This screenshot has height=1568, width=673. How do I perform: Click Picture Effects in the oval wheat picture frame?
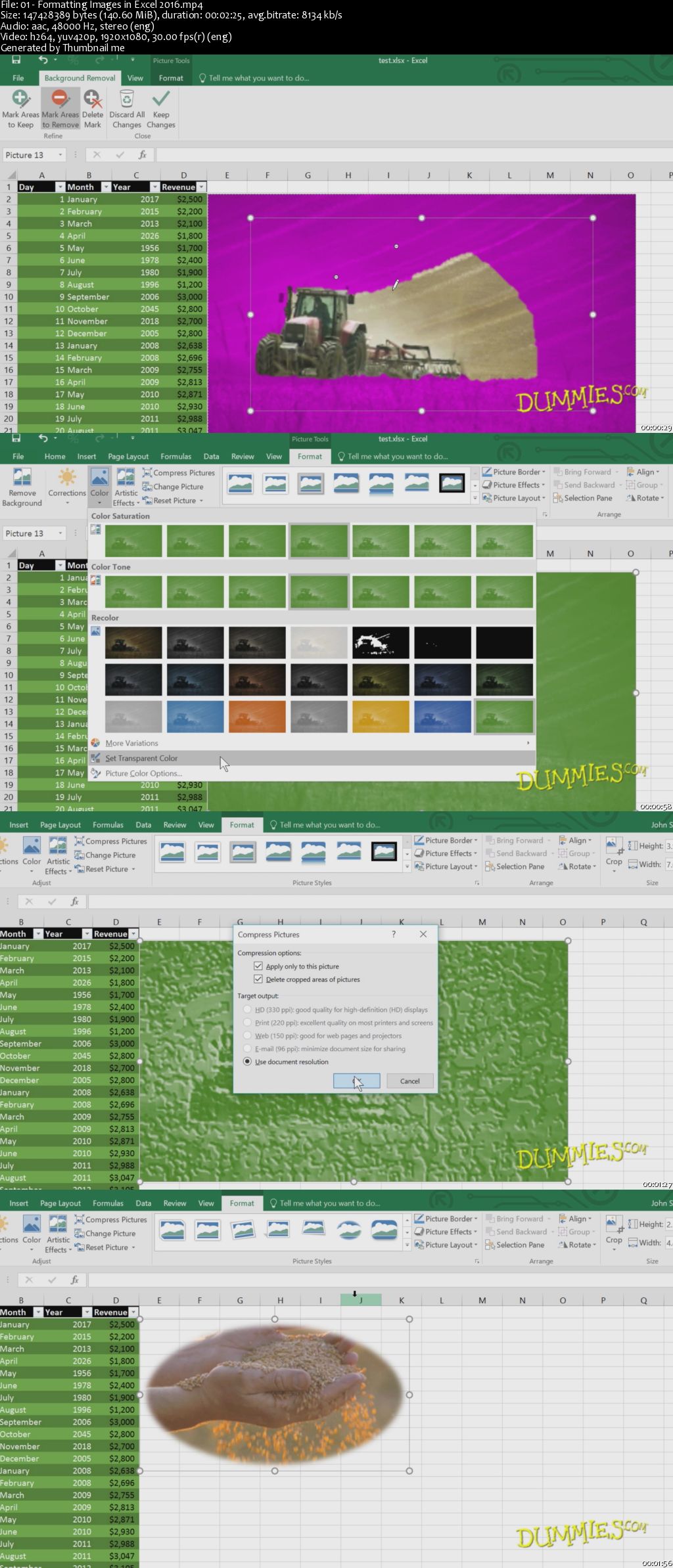(446, 1232)
